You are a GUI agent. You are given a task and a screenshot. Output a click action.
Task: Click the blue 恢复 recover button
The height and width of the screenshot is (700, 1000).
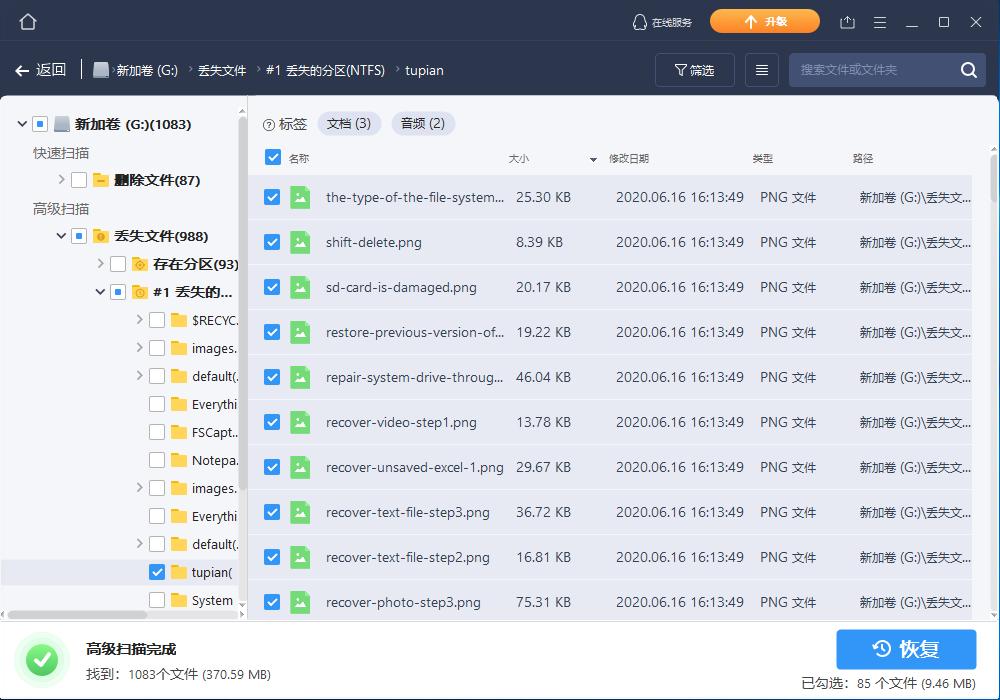click(x=905, y=649)
